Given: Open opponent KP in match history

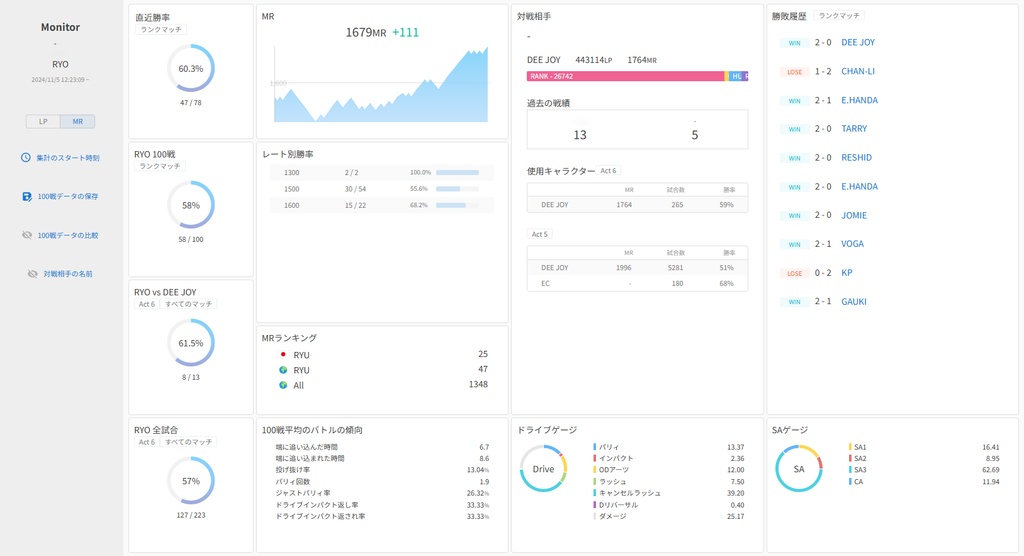Looking at the screenshot, I should click(x=846, y=272).
